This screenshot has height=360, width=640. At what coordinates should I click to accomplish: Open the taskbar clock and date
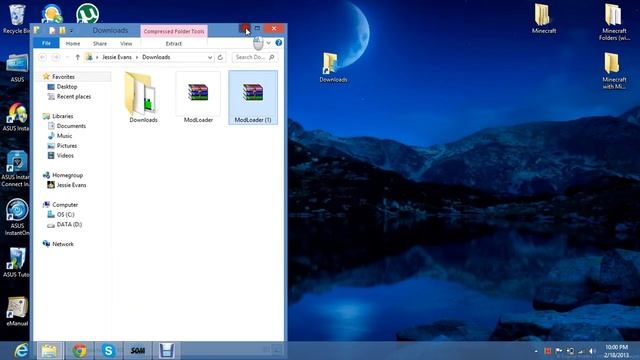point(616,351)
